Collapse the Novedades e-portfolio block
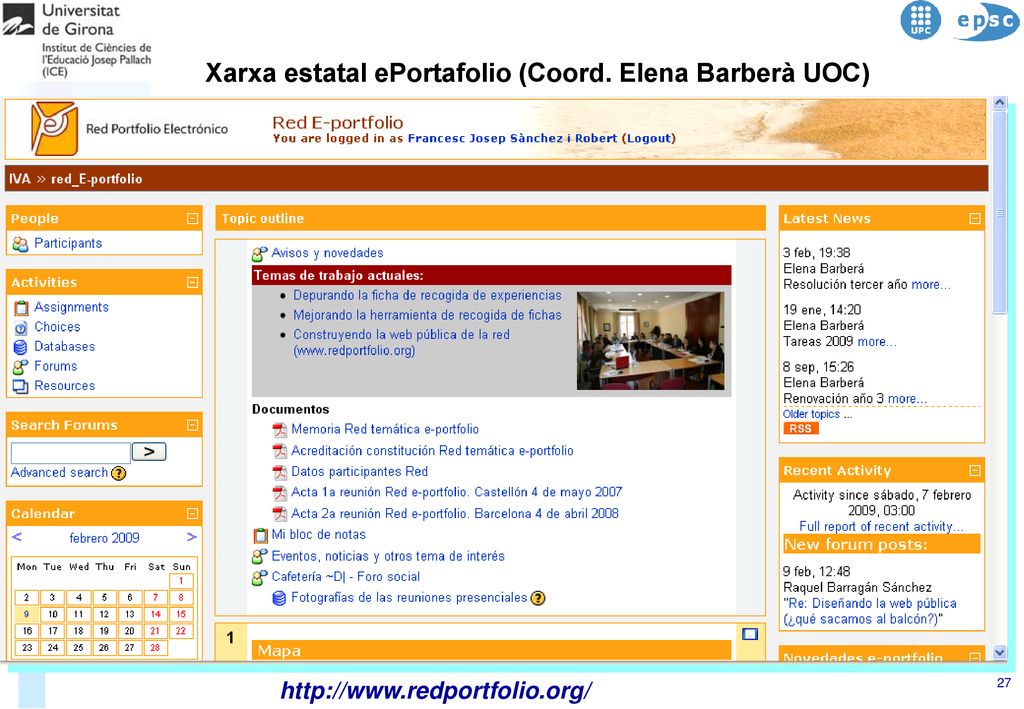The image size is (1024, 709). tap(974, 656)
